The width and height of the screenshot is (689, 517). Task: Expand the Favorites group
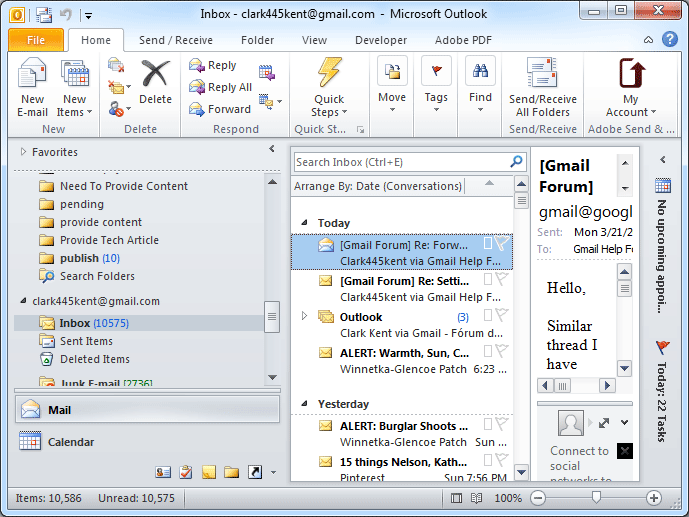23,152
